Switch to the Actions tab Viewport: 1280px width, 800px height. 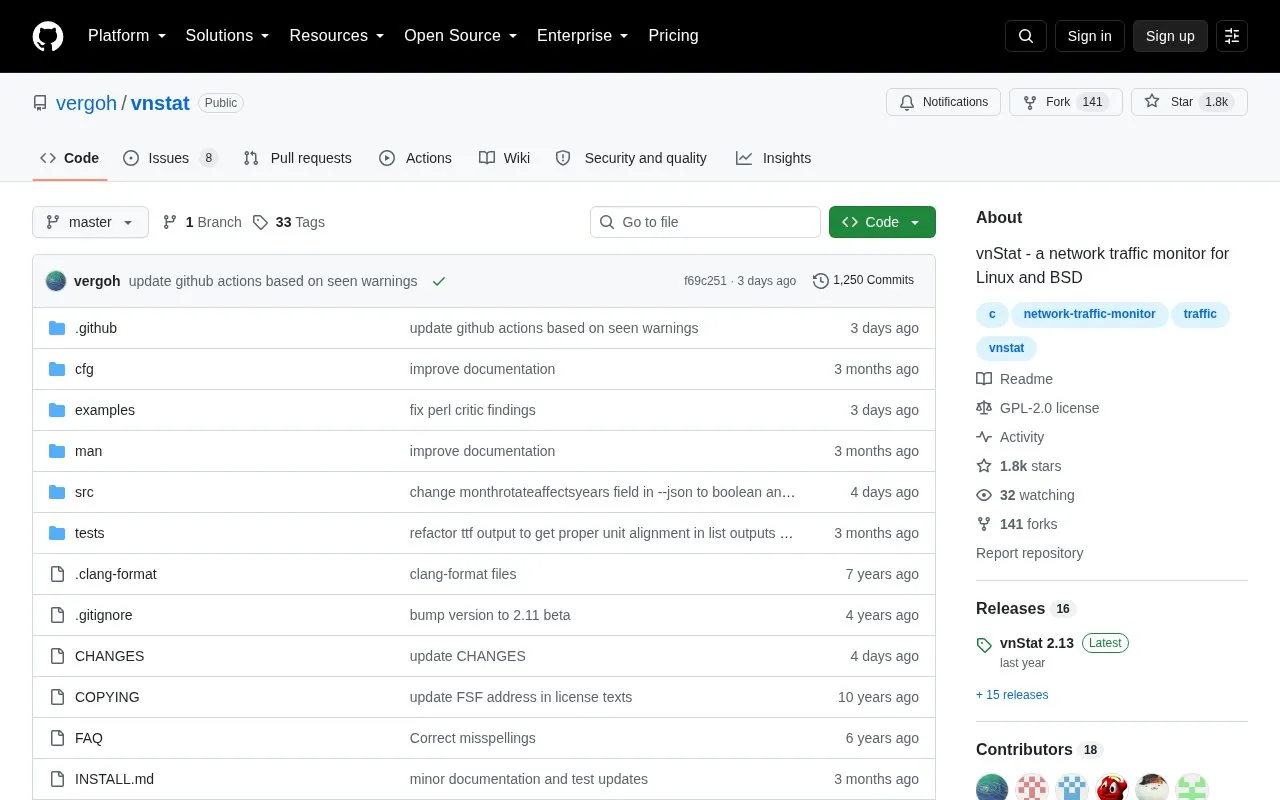(415, 158)
